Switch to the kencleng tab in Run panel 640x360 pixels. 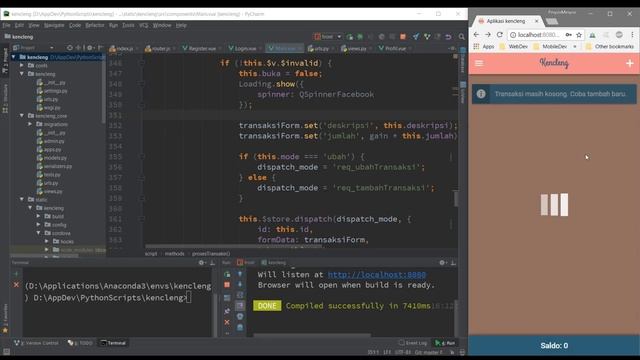tap(273, 262)
